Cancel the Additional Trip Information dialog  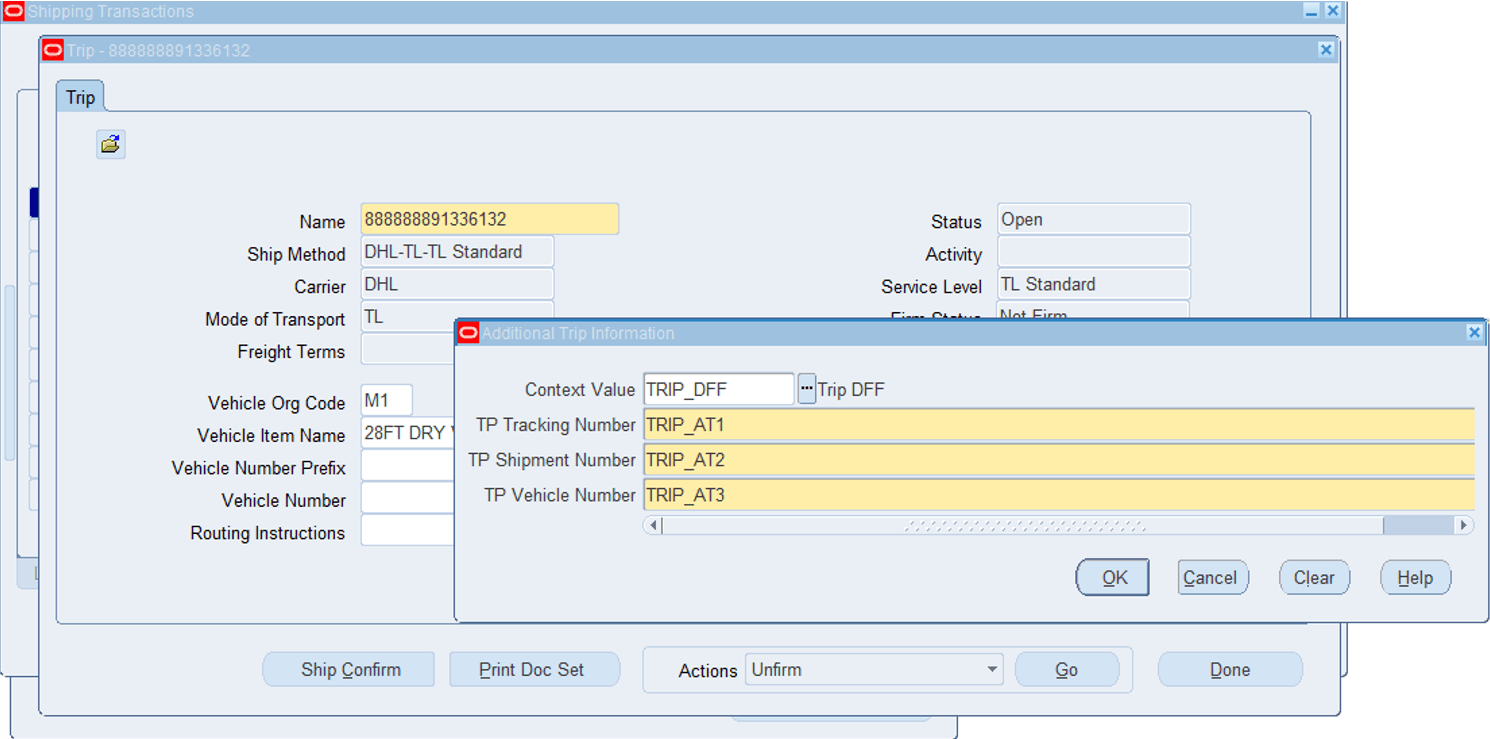[1211, 577]
